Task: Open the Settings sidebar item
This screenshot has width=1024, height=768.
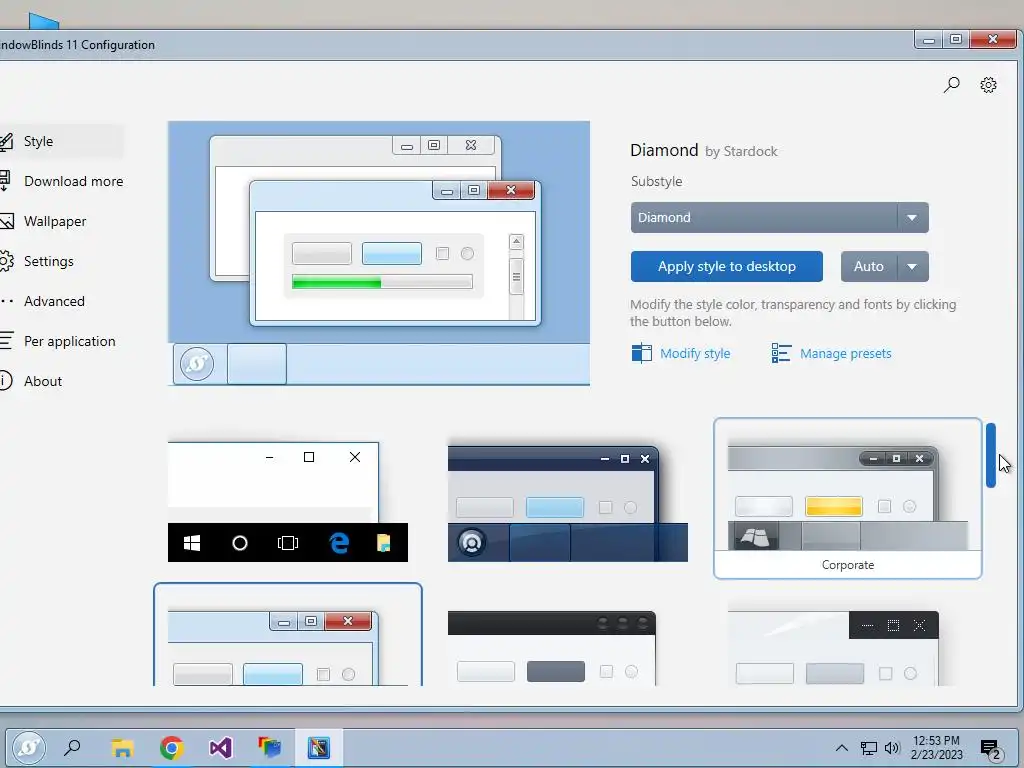Action: click(x=48, y=261)
